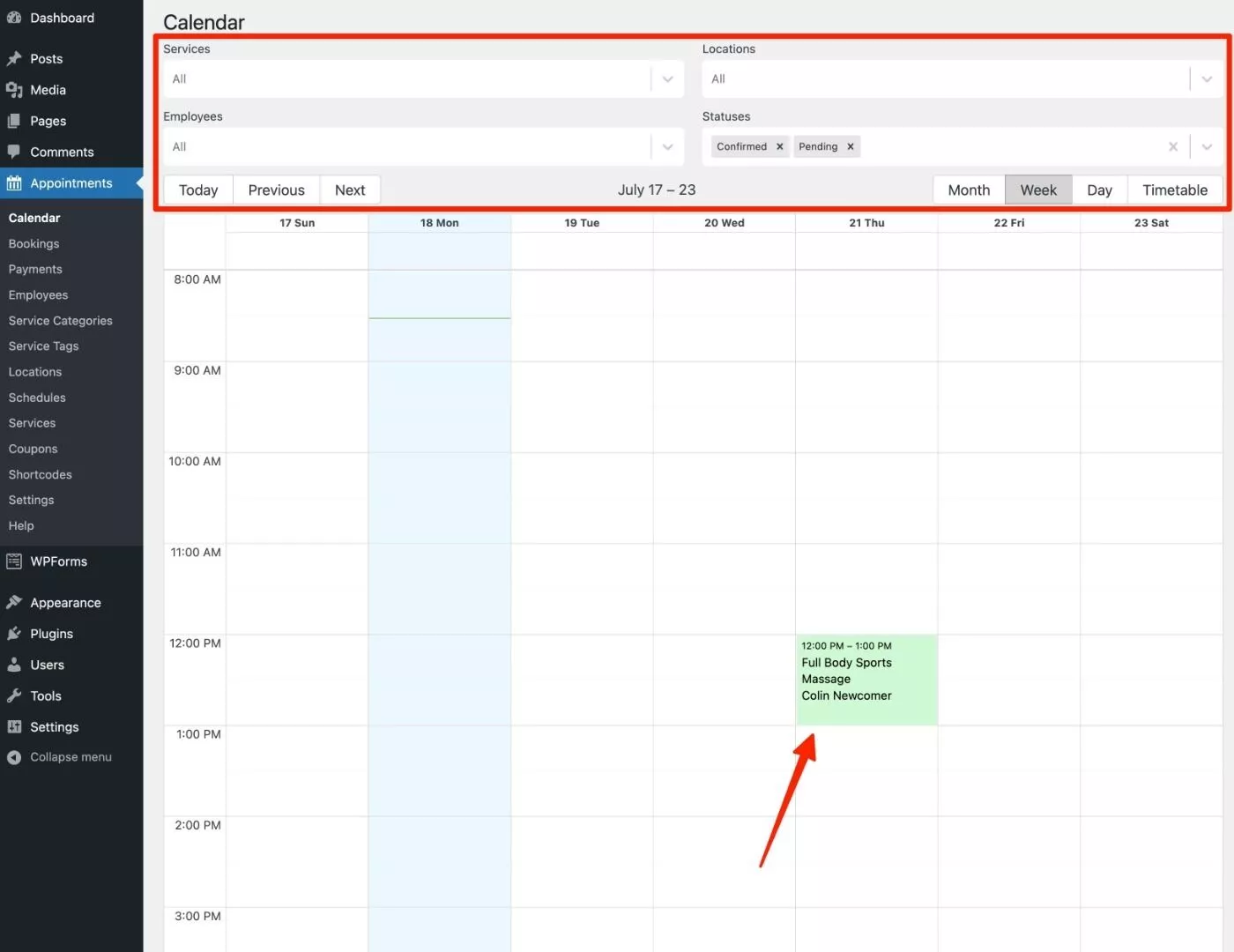The image size is (1234, 952).
Task: Select the 23 Sat column header
Action: coord(1151,223)
